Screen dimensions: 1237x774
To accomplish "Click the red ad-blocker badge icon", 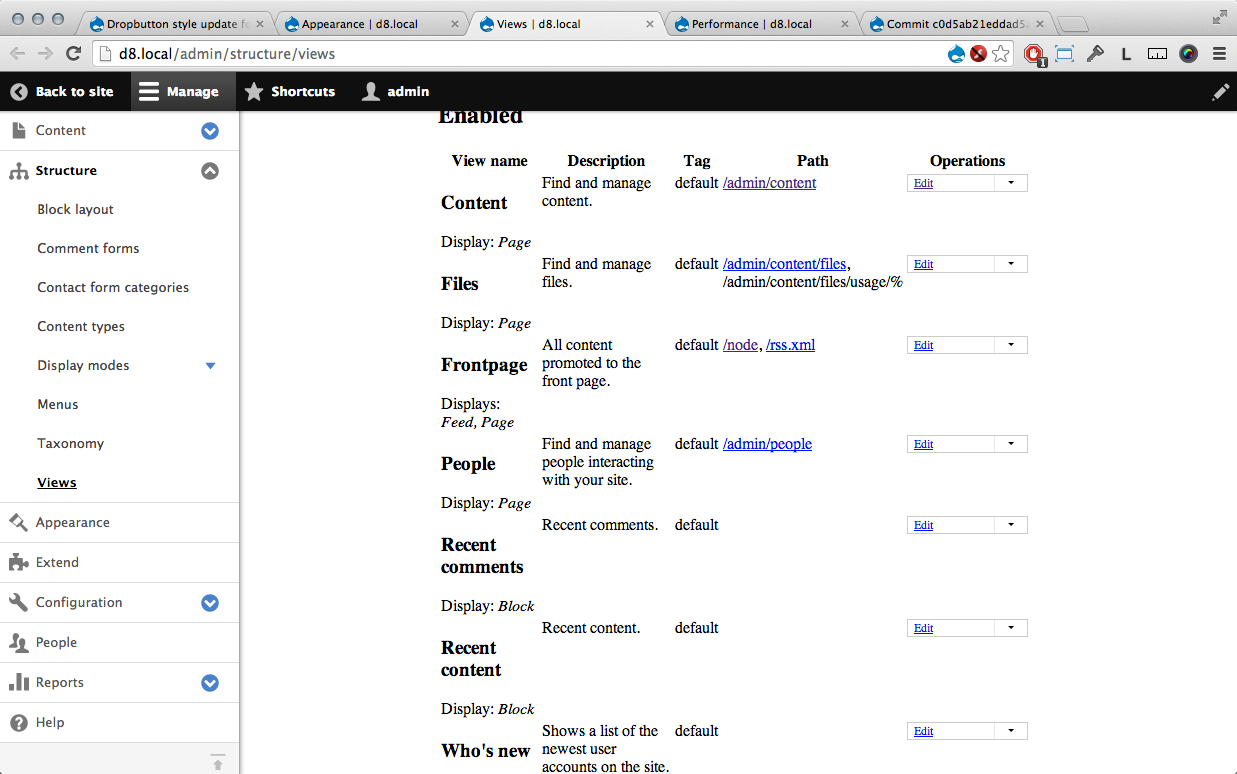I will coord(1035,53).
